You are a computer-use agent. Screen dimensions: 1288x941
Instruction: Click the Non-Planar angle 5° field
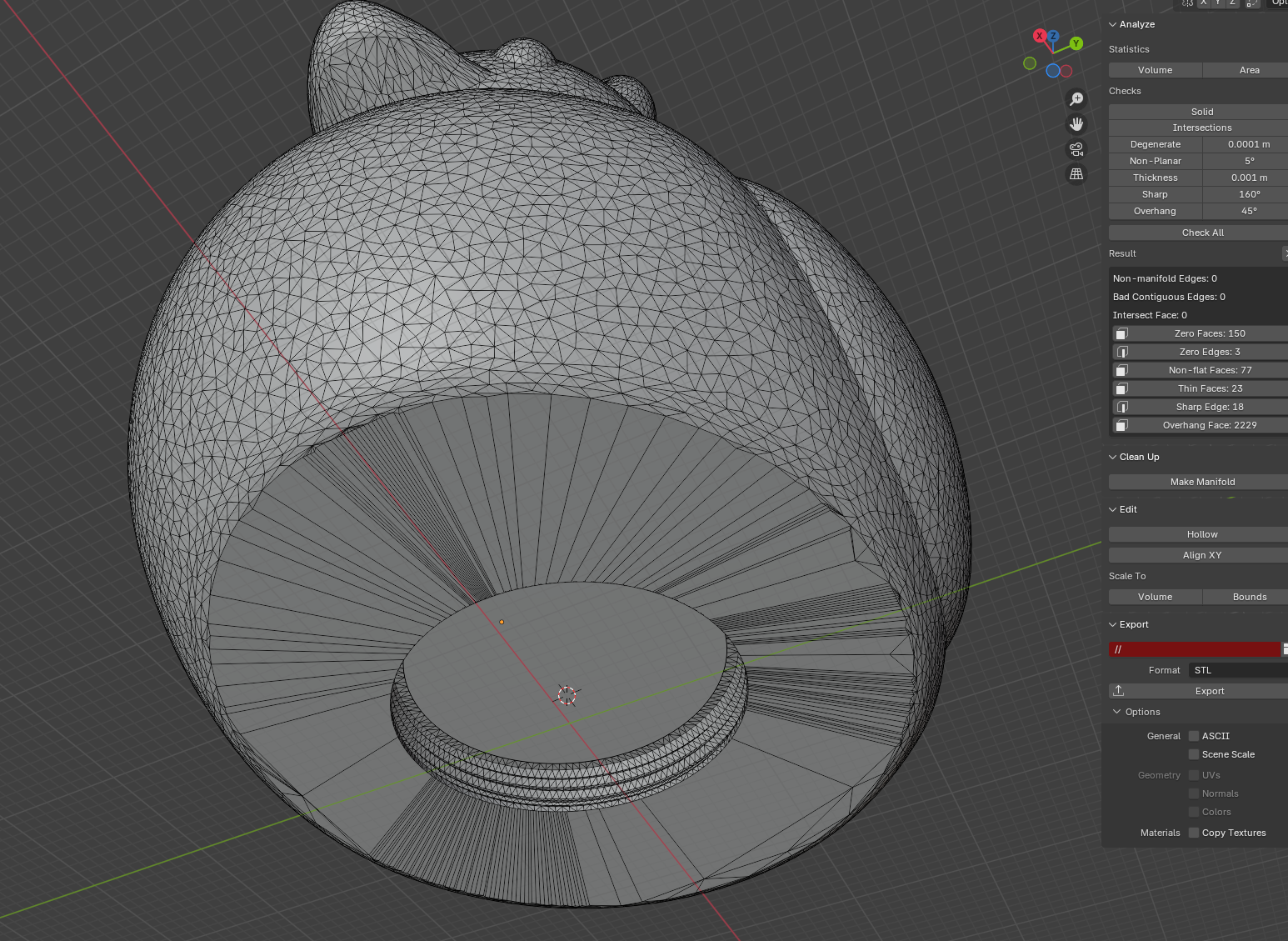(1246, 161)
